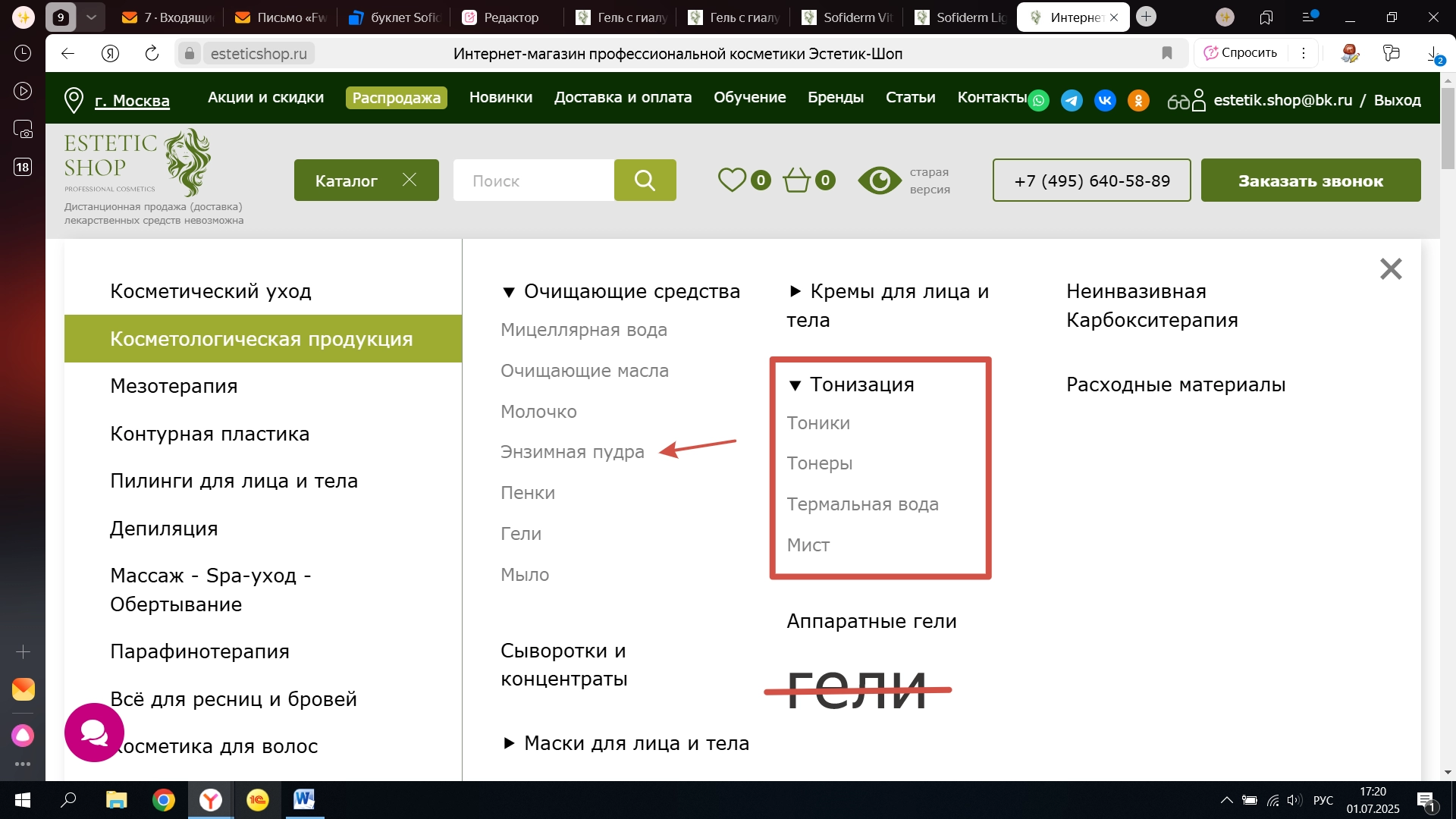Click Спросить assistant button

point(1241,53)
